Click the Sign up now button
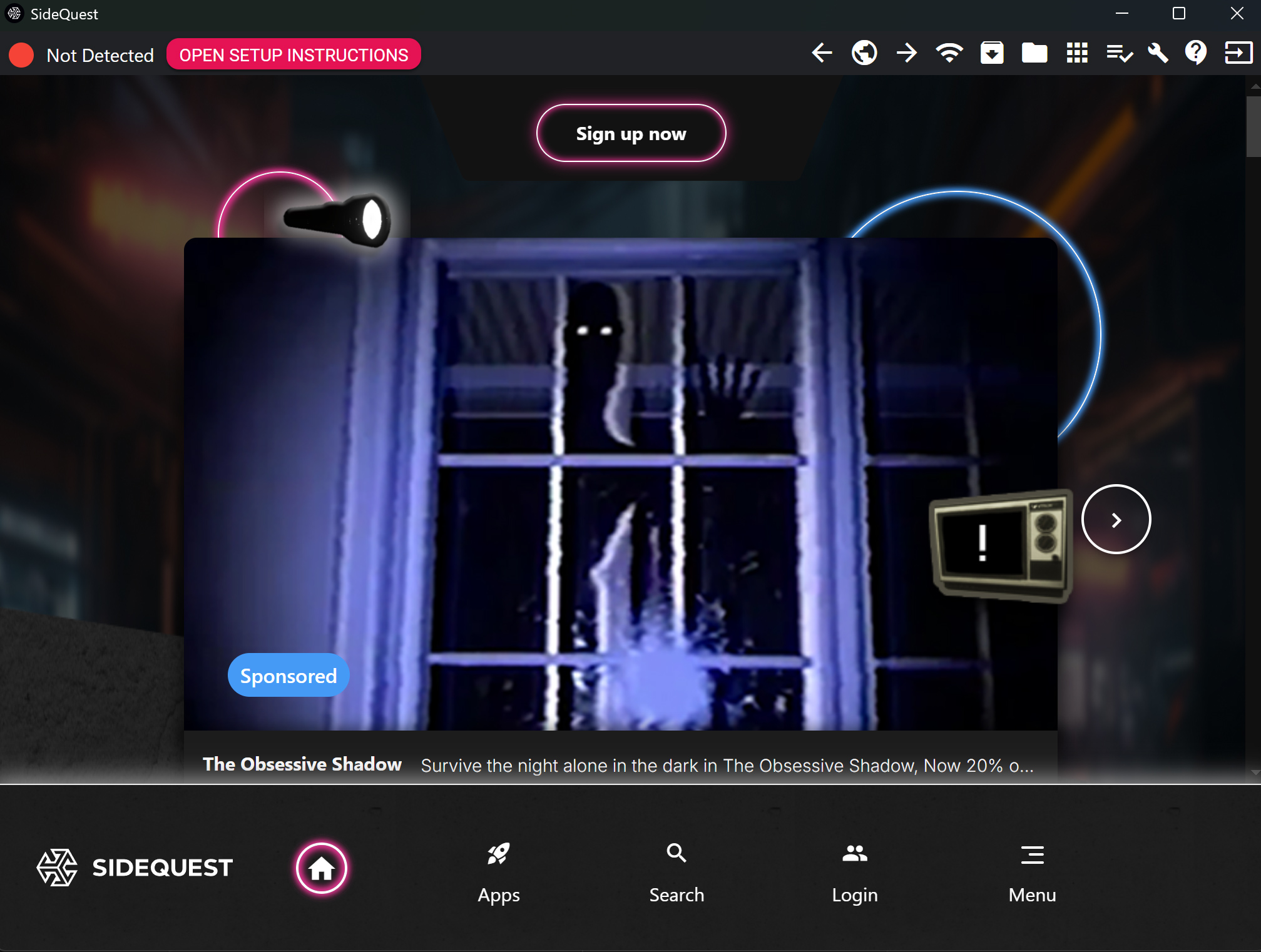Screen dimensions: 1261x952 pos(631,134)
